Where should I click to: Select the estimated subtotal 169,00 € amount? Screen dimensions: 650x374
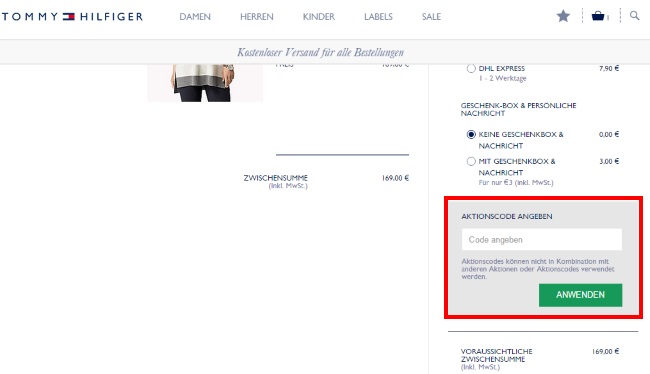coord(605,351)
